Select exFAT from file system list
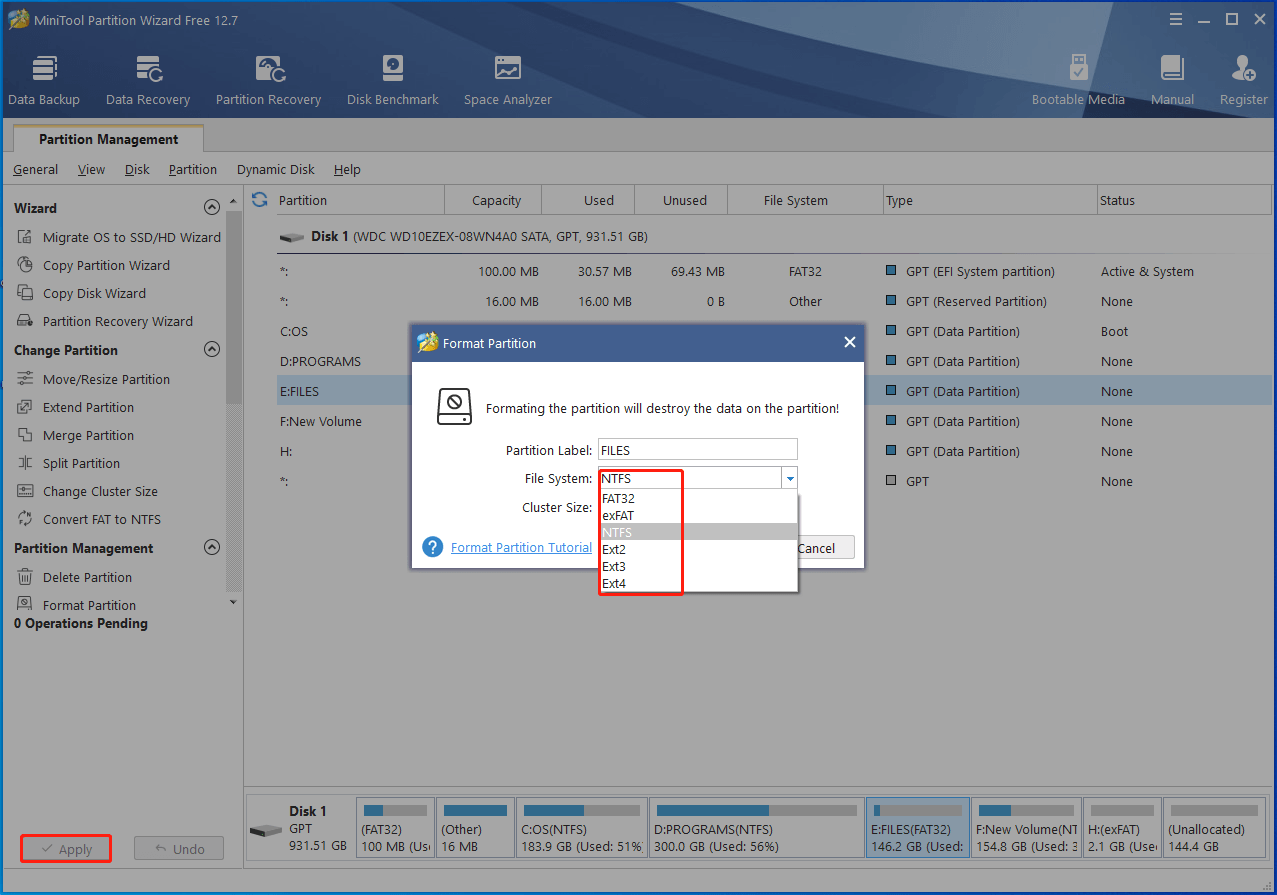 [x=698, y=515]
